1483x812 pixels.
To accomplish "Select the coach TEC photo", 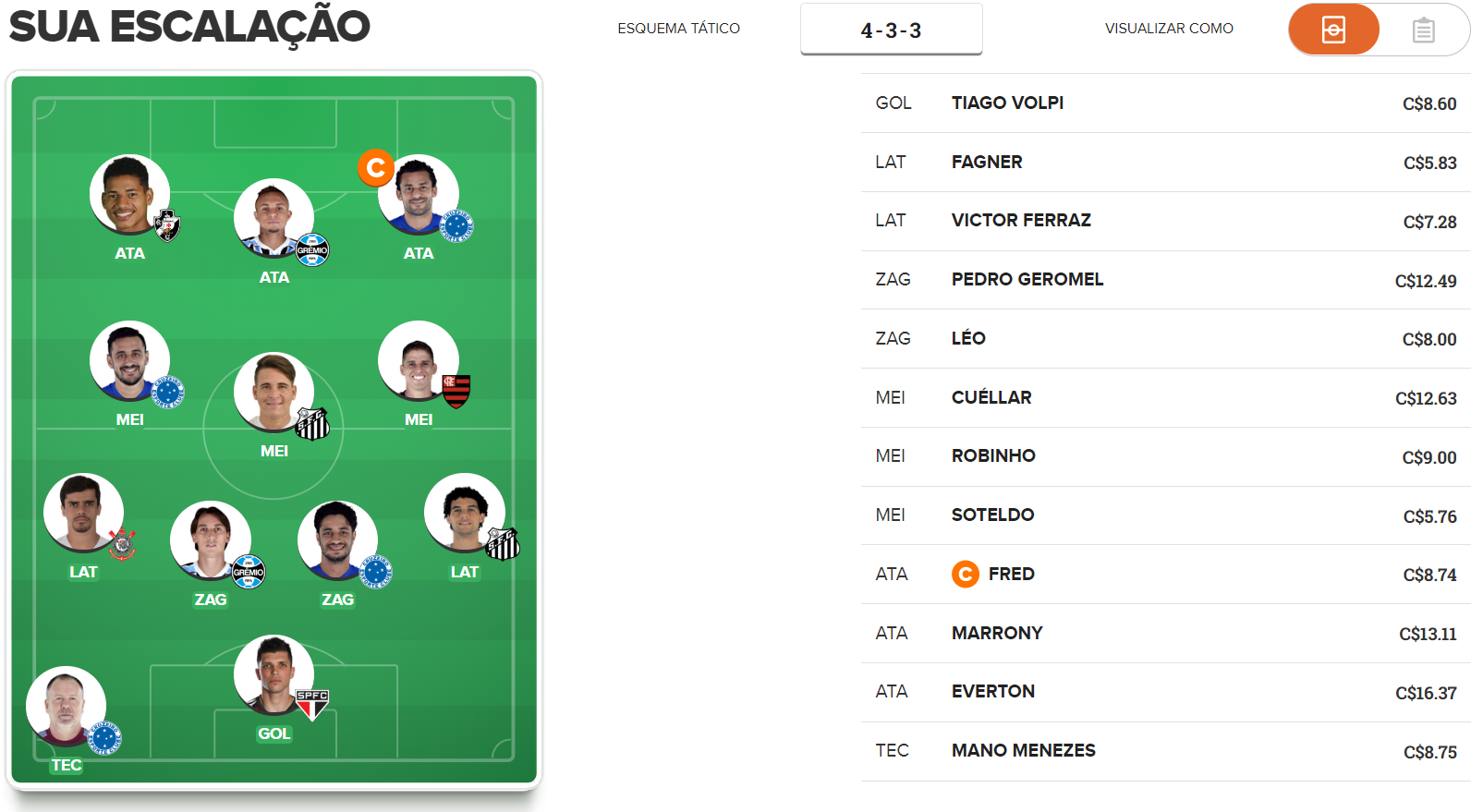I will point(66,706).
